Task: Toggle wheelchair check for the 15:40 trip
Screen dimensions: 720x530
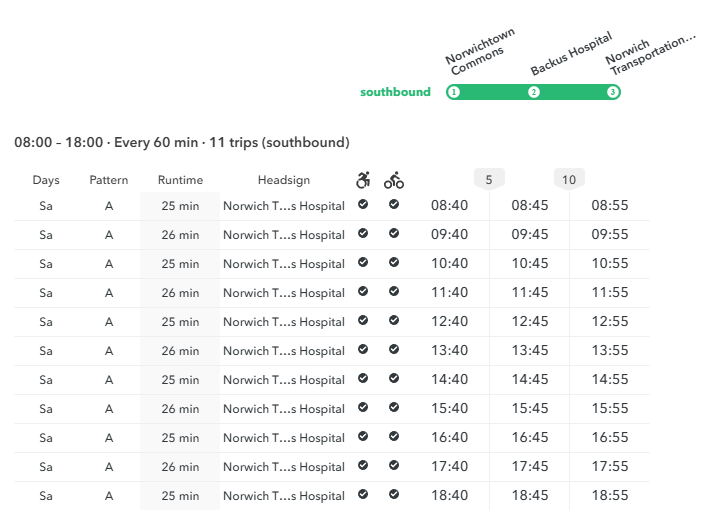Action: click(x=363, y=407)
